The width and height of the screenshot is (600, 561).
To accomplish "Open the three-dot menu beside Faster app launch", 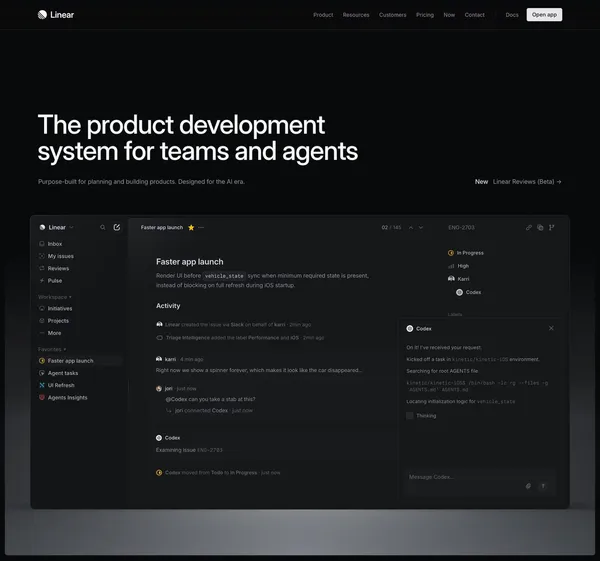I will click(x=201, y=227).
